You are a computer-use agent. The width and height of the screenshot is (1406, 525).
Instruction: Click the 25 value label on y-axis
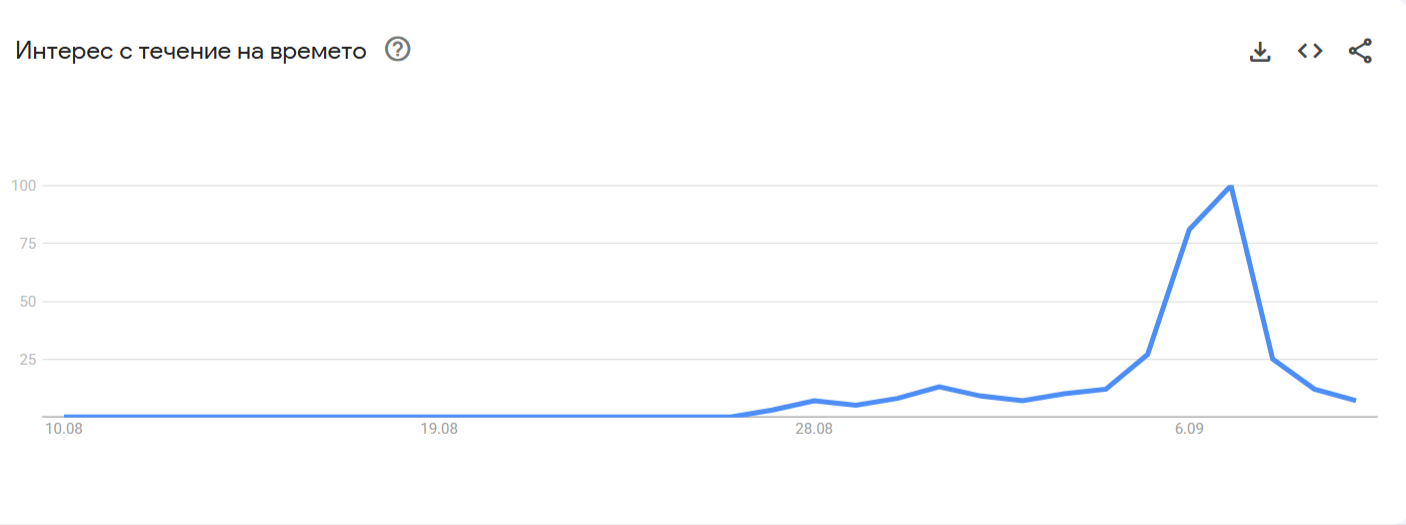[x=28, y=359]
